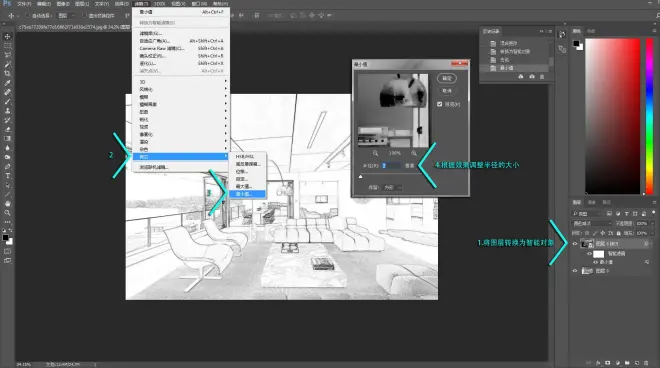Open the layer blend mode dropdown
660x368 pixels.
point(592,223)
